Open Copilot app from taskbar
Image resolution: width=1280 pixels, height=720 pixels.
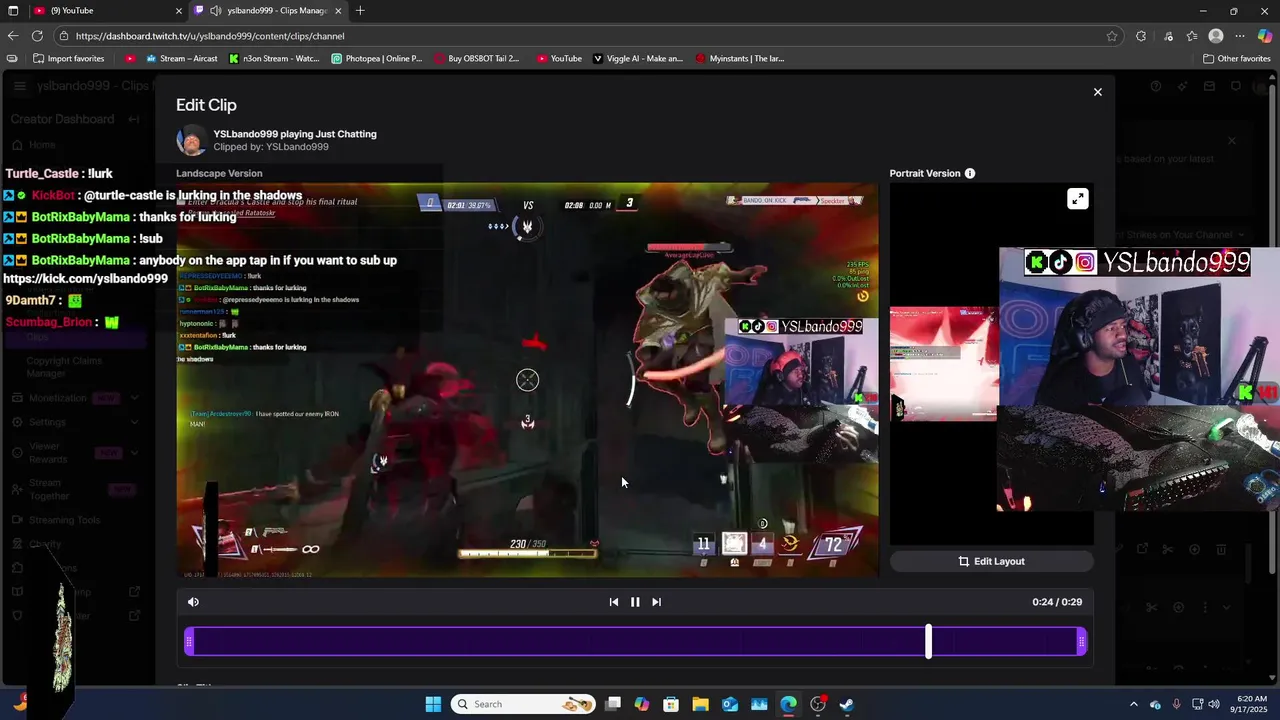click(642, 704)
